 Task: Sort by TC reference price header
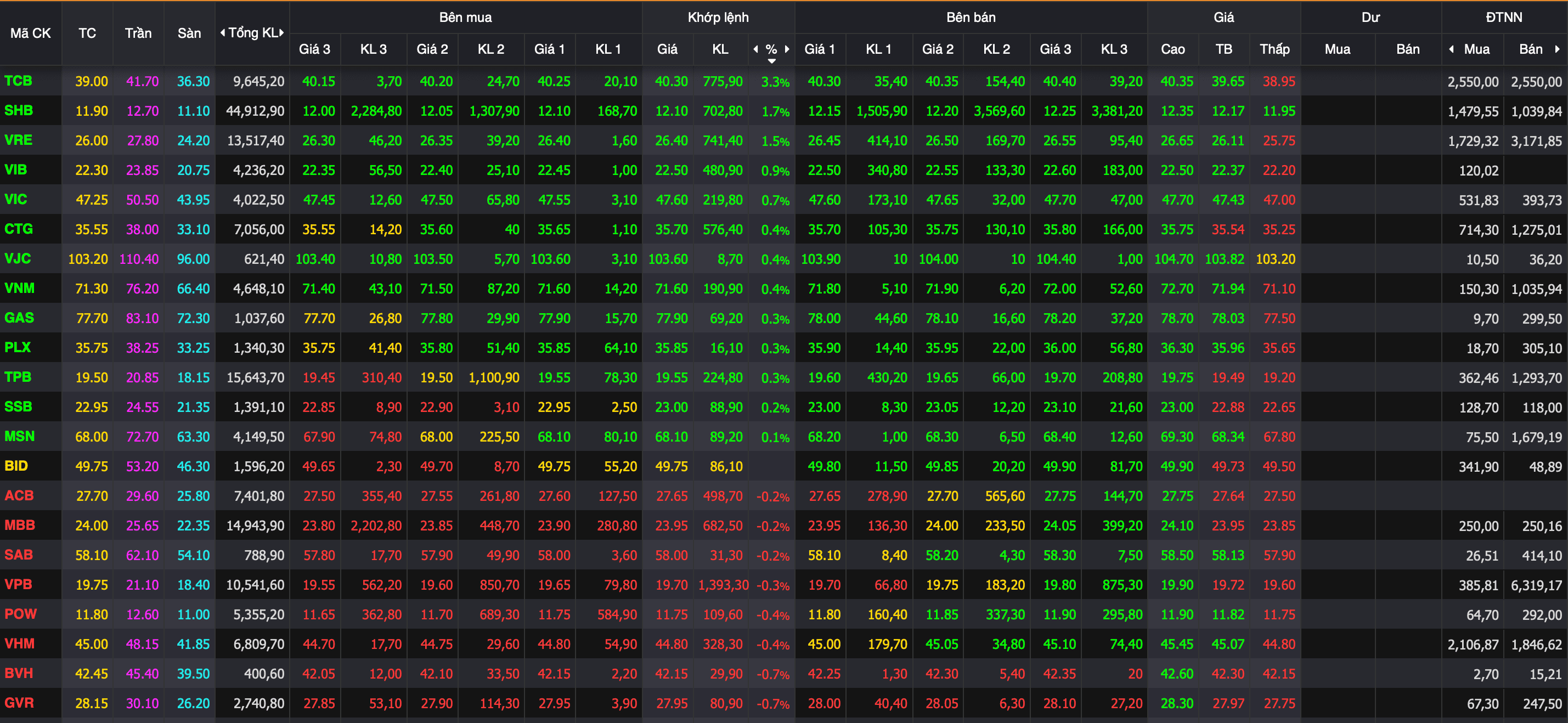coord(87,33)
